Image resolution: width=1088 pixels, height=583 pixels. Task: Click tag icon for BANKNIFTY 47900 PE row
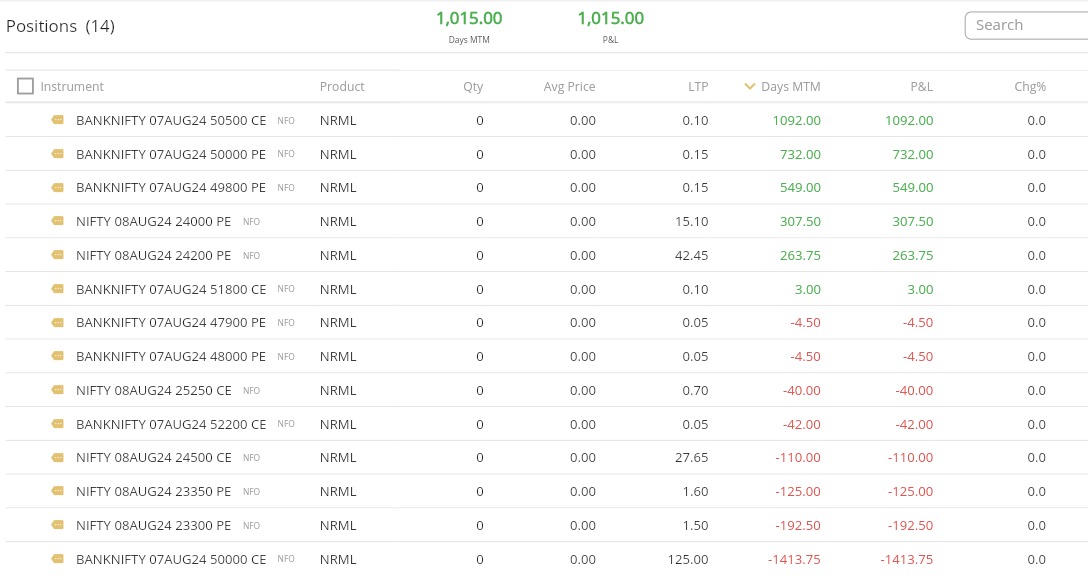pyautogui.click(x=58, y=323)
